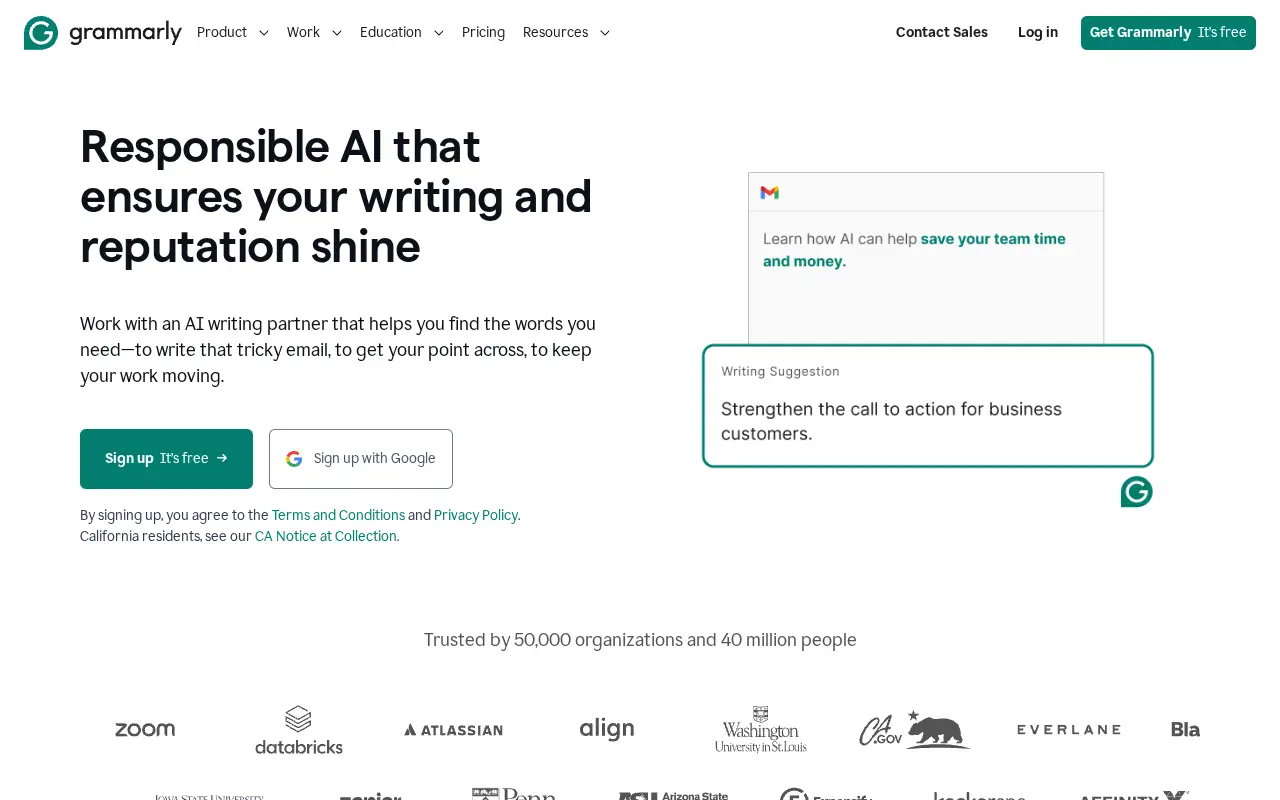The image size is (1280, 800).
Task: Open the Privacy Policy link
Action: [x=476, y=516]
